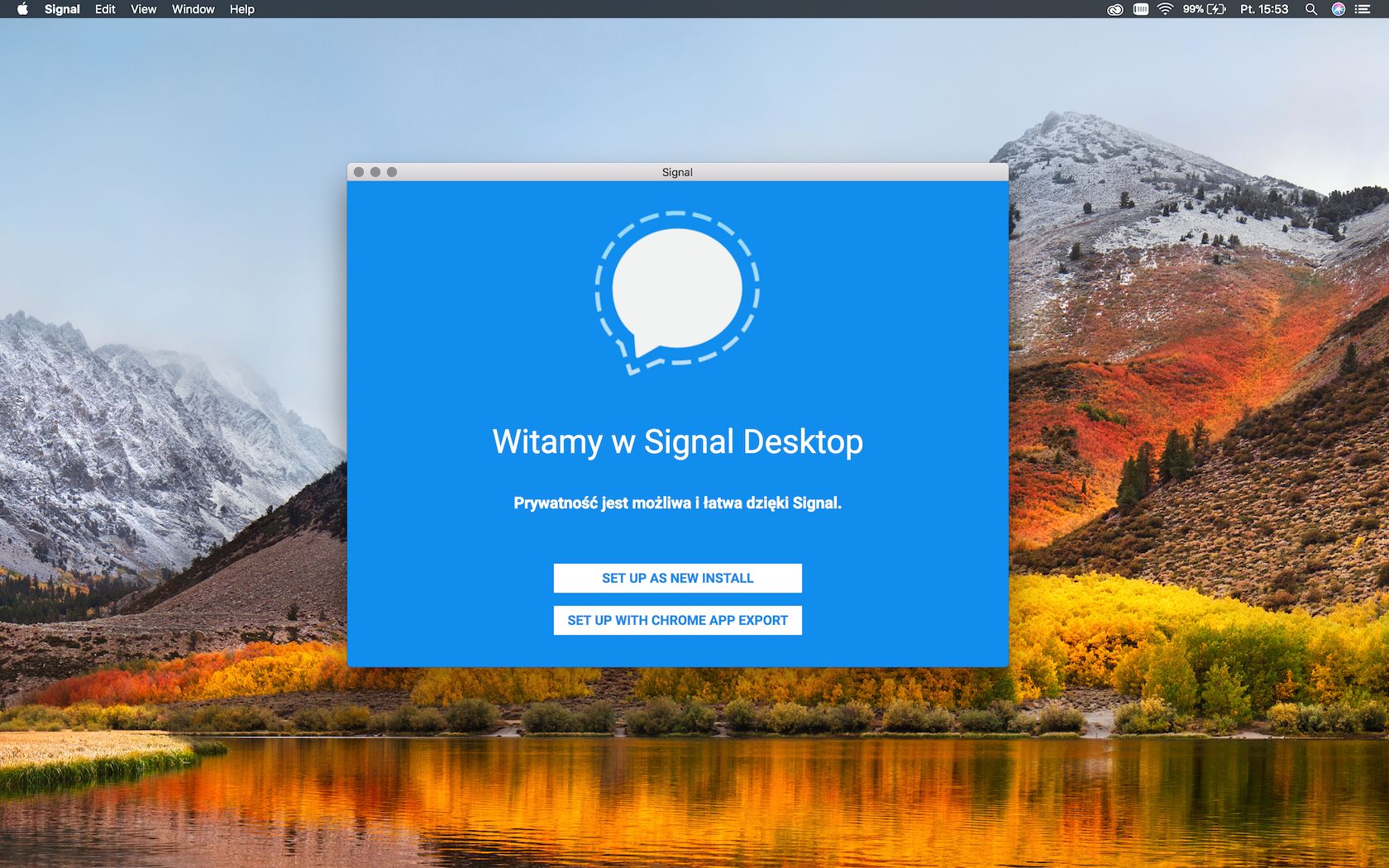Open the clock showing Pt. 15:53

pos(1264,9)
